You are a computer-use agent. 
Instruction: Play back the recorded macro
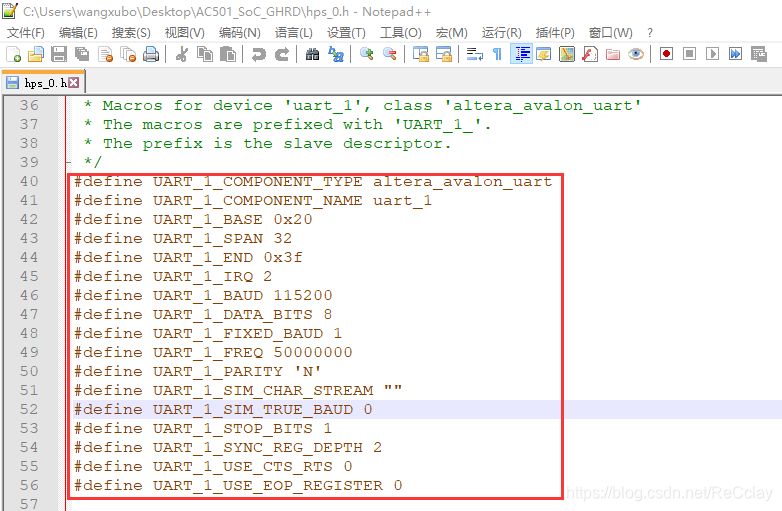[x=713, y=54]
